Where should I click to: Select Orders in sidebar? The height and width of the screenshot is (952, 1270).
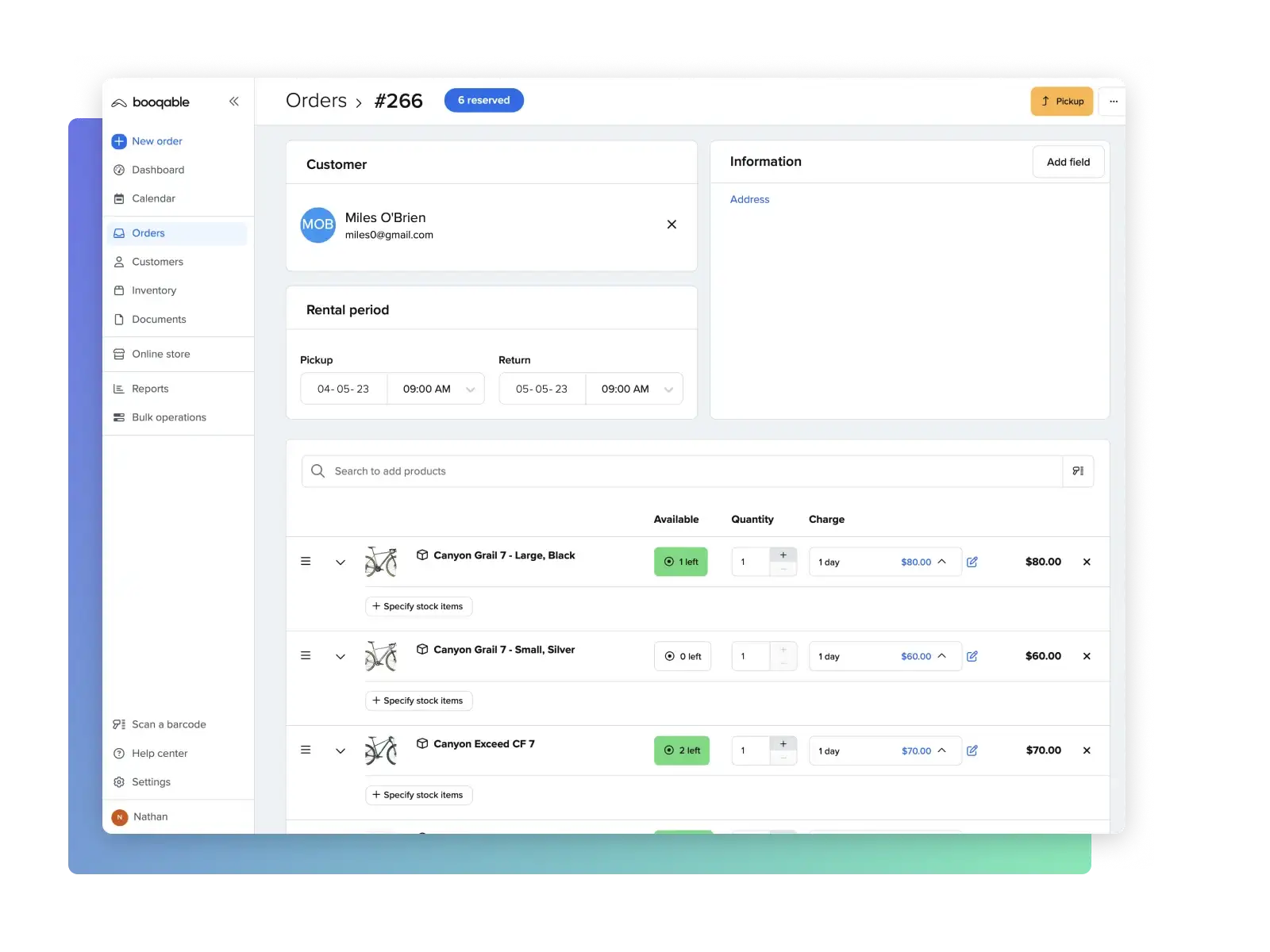point(177,233)
